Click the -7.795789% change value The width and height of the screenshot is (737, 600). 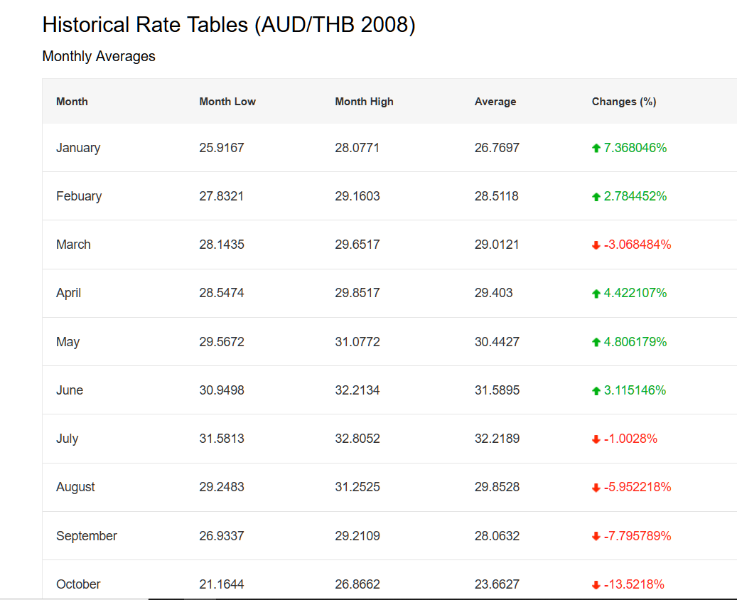(x=637, y=536)
